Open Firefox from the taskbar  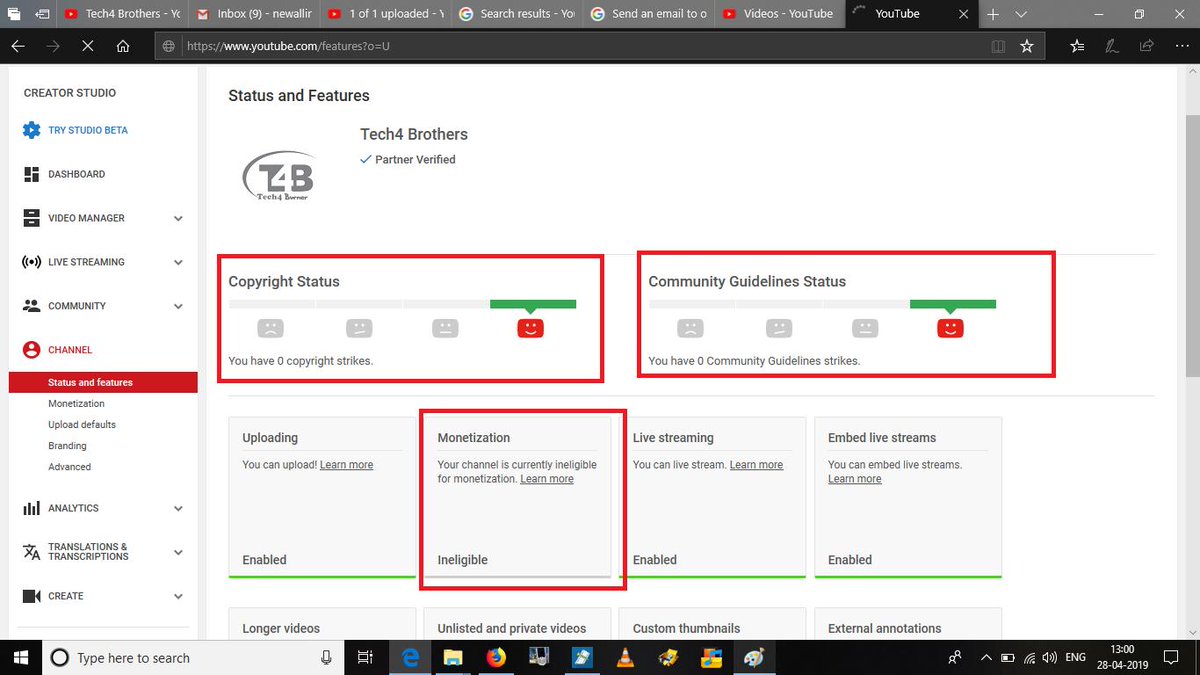coord(496,657)
